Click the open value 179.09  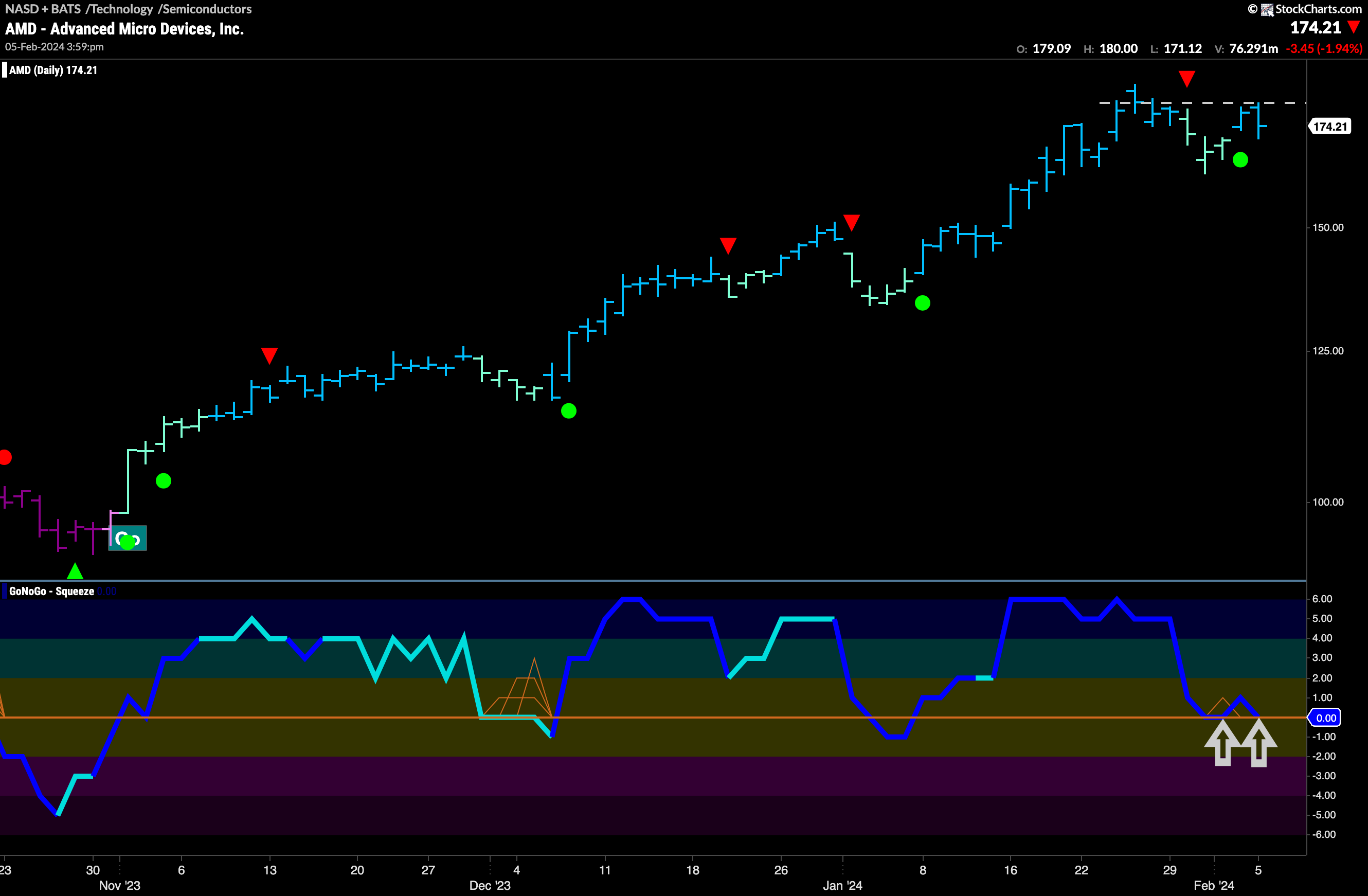(x=1051, y=48)
